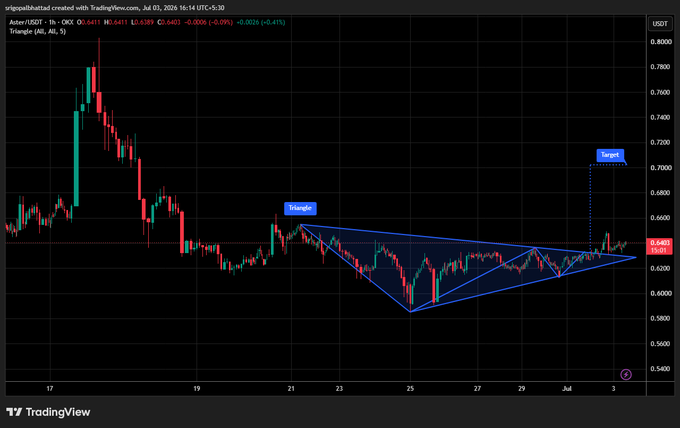Click the 25 date label on time axis

click(x=410, y=389)
